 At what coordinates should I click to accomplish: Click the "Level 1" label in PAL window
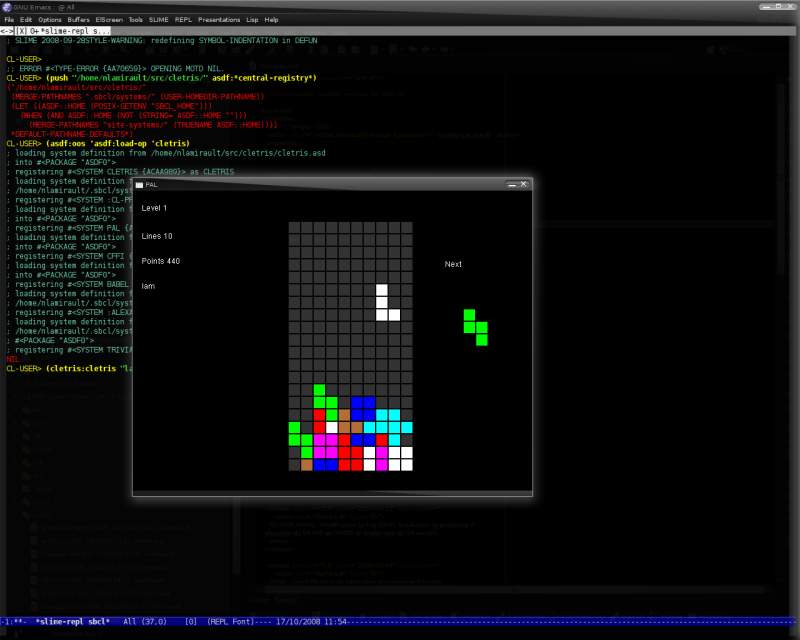(154, 208)
